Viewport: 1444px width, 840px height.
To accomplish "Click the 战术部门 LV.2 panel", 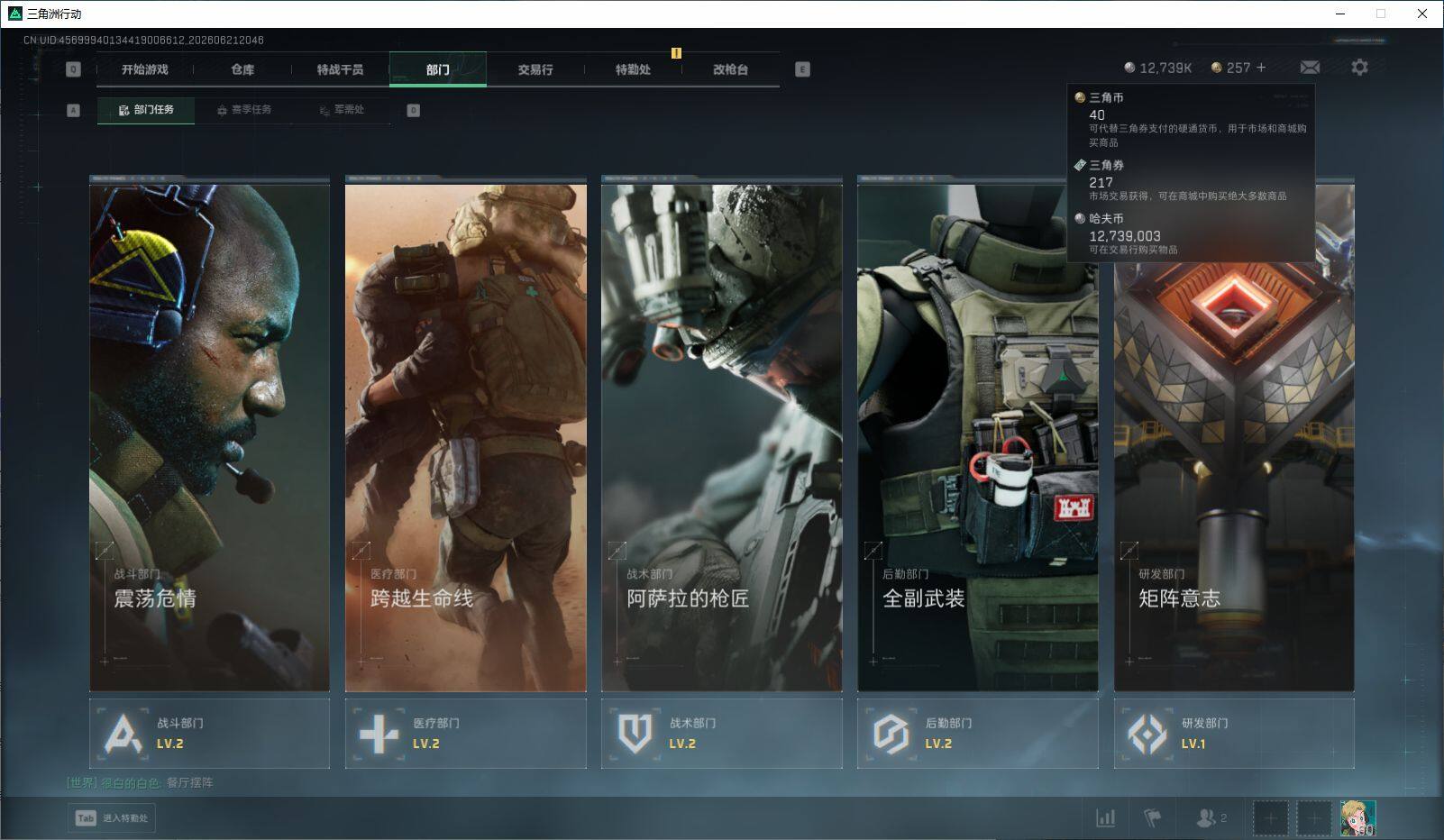I will (722, 734).
